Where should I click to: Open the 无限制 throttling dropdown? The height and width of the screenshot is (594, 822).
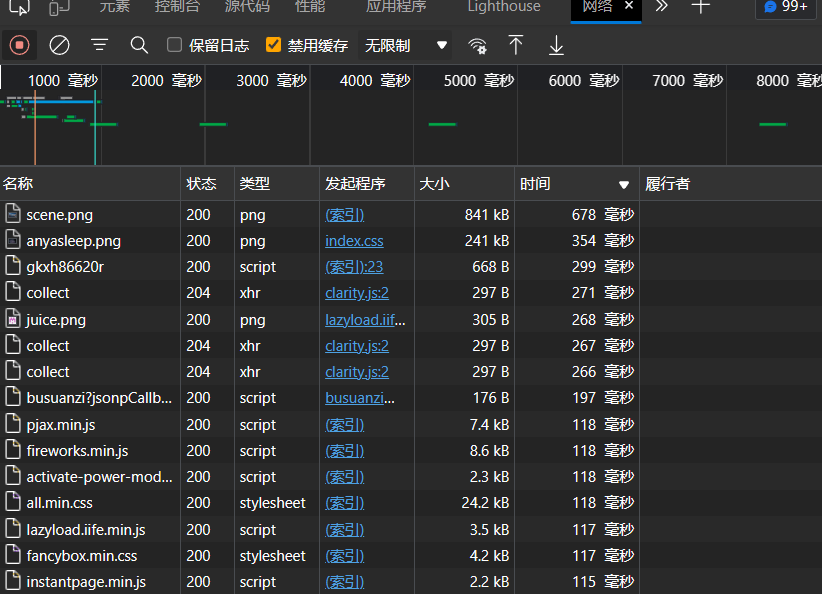tap(405, 46)
